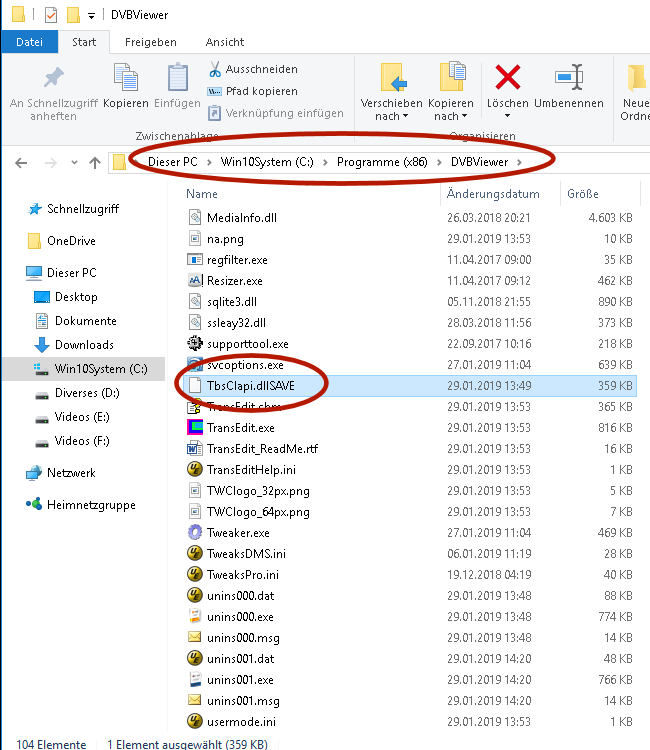Open the Löschen dropdown arrow
The image size is (650, 750).
[507, 116]
